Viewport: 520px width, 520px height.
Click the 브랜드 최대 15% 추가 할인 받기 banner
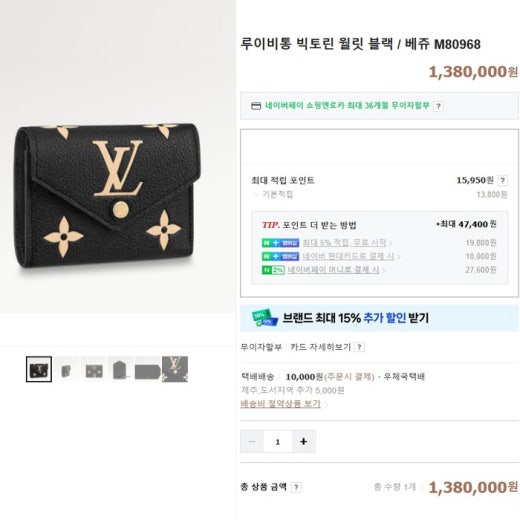click(379, 318)
